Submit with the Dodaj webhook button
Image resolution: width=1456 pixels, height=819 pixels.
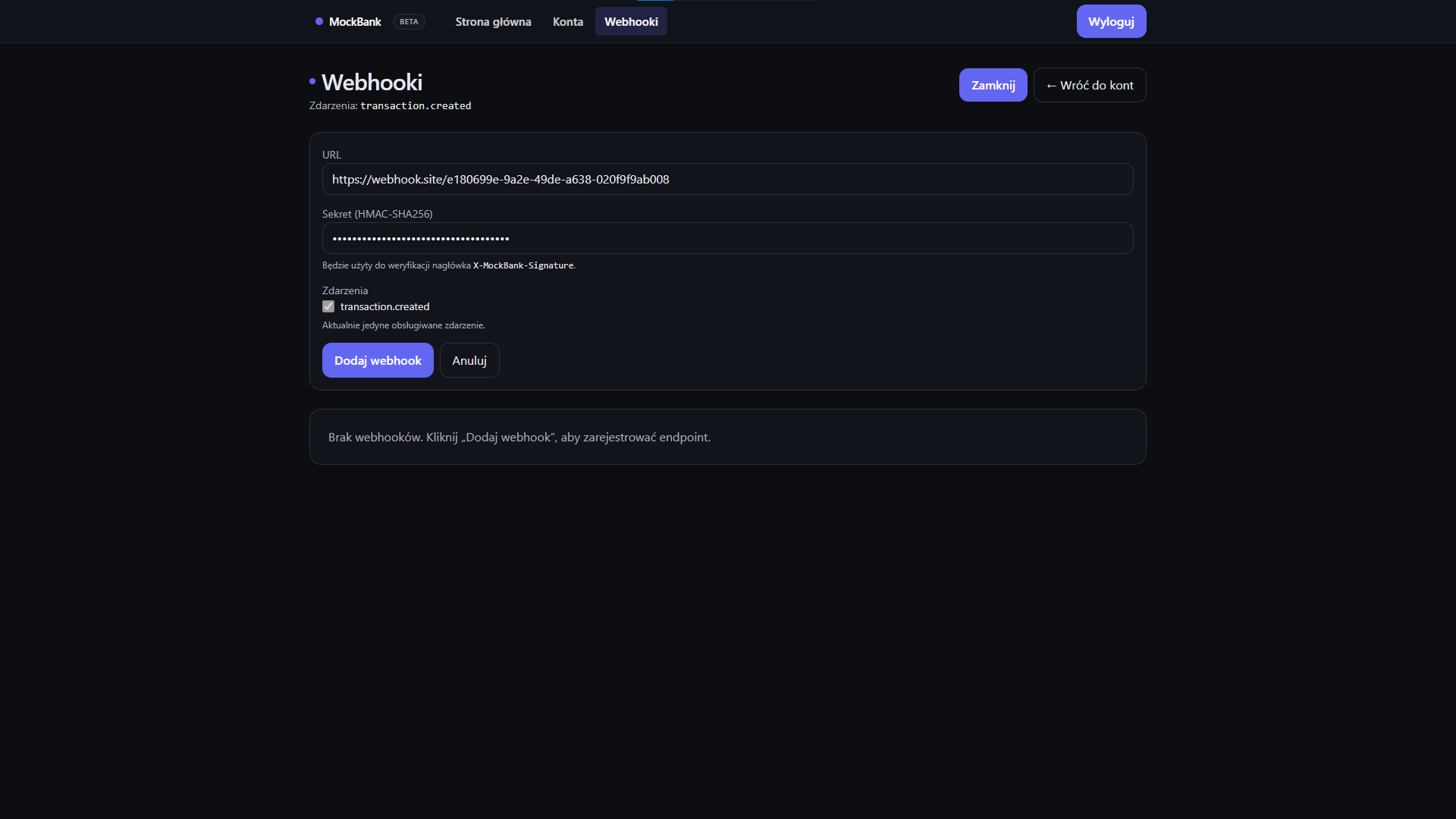378,360
